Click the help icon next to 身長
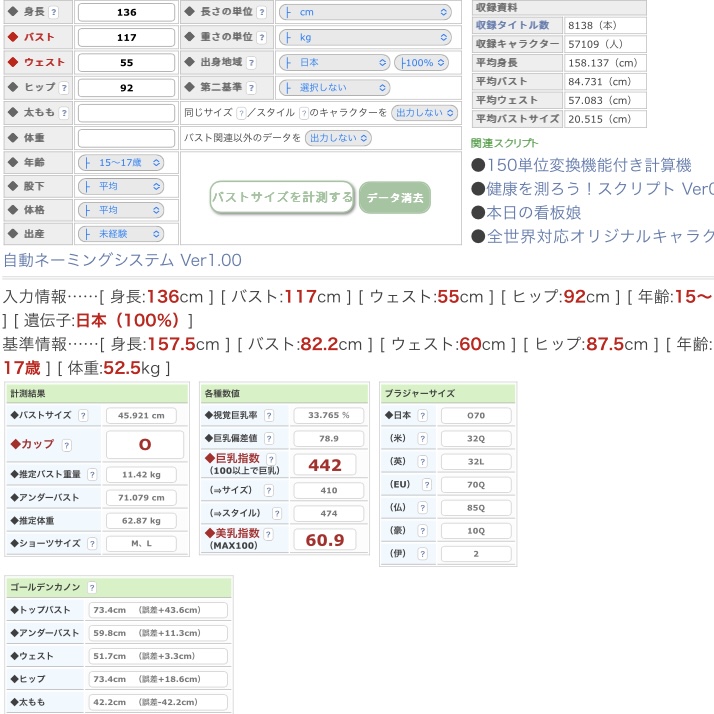Image resolution: width=714 pixels, height=714 pixels. (x=54, y=13)
